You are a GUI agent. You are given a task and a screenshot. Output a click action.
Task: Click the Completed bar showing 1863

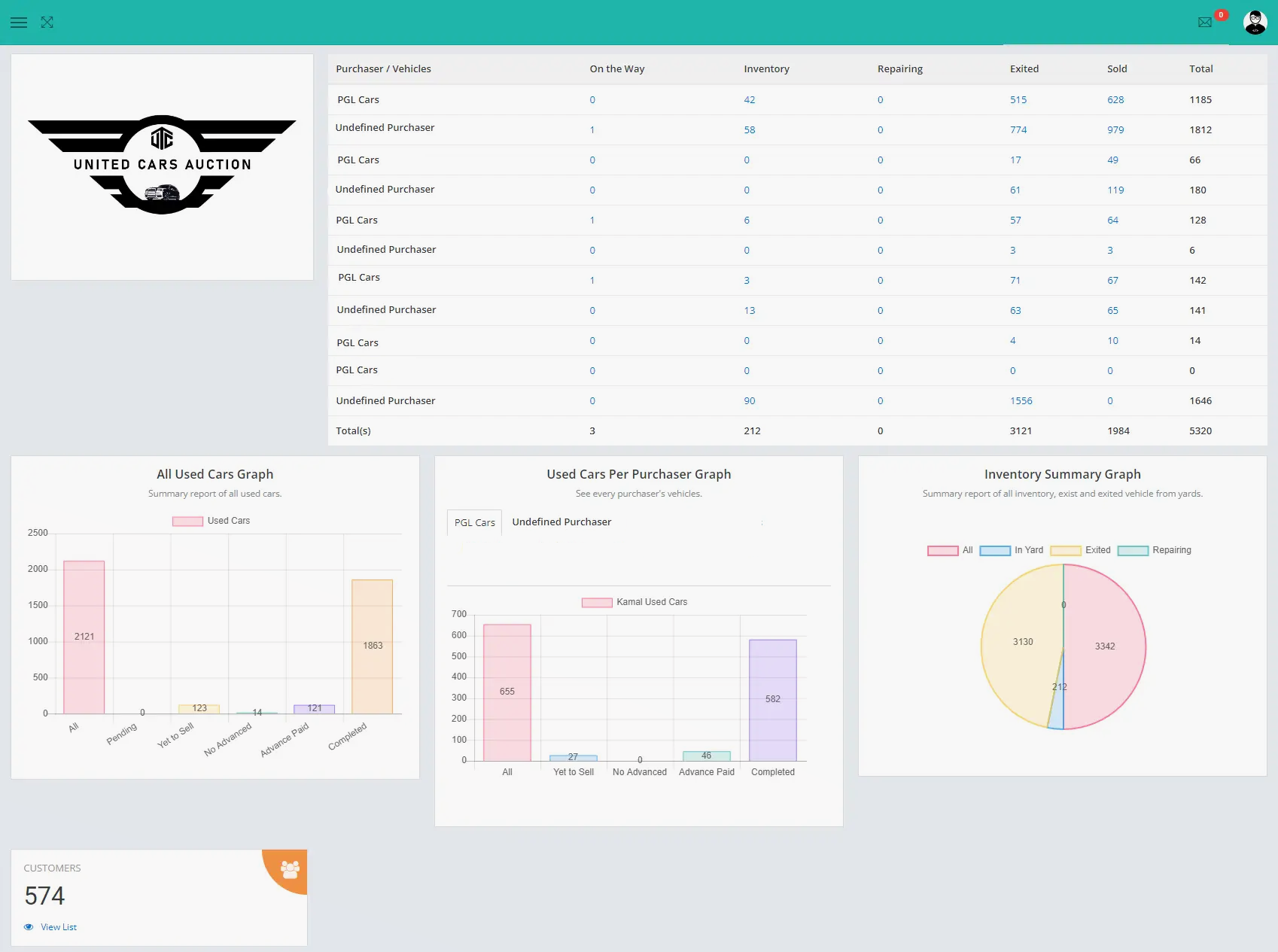(372, 646)
